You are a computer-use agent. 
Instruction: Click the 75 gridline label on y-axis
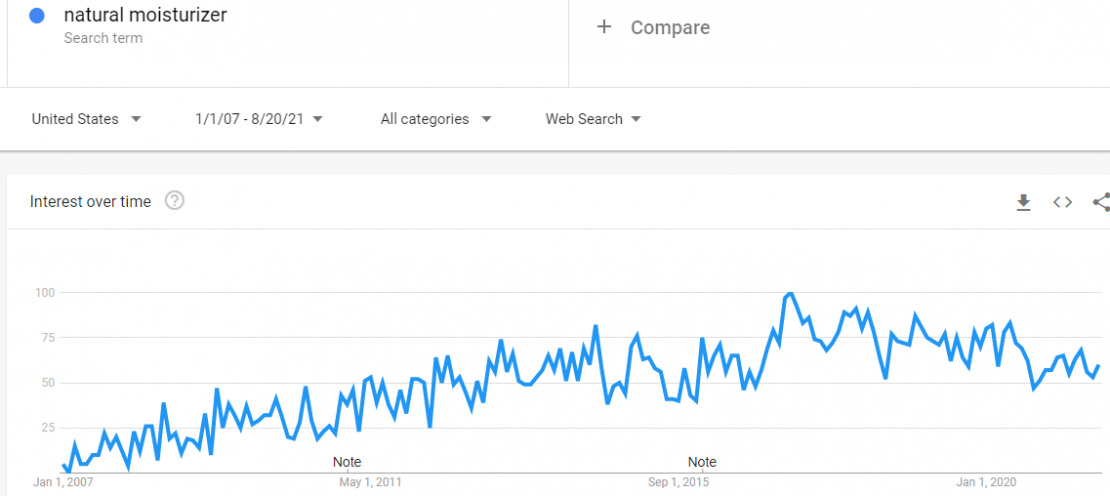[48, 338]
